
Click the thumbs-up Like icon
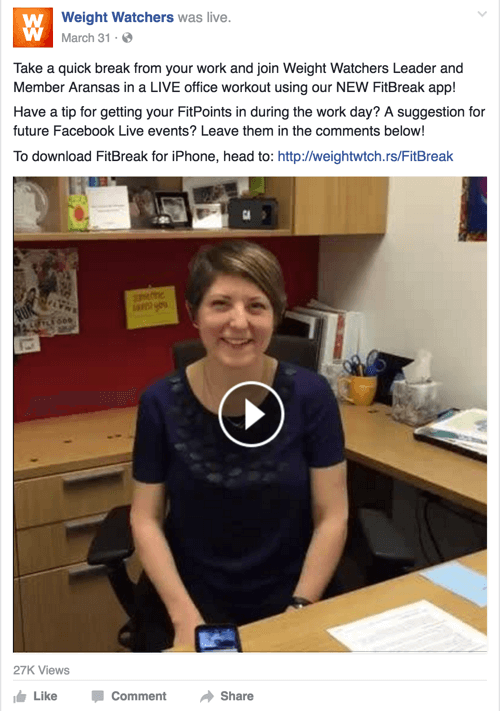[x=19, y=696]
